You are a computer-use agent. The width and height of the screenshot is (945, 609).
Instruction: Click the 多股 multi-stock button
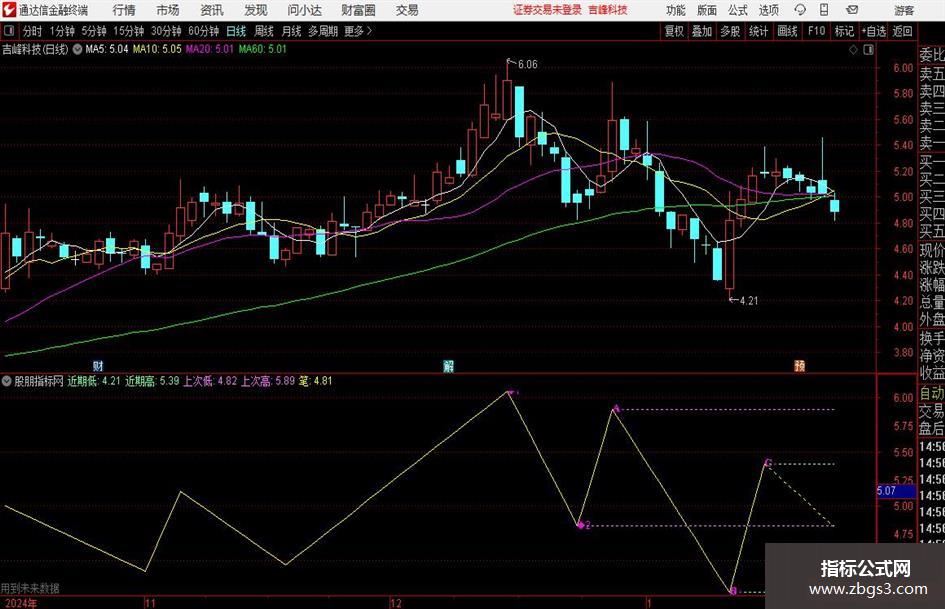(730, 31)
